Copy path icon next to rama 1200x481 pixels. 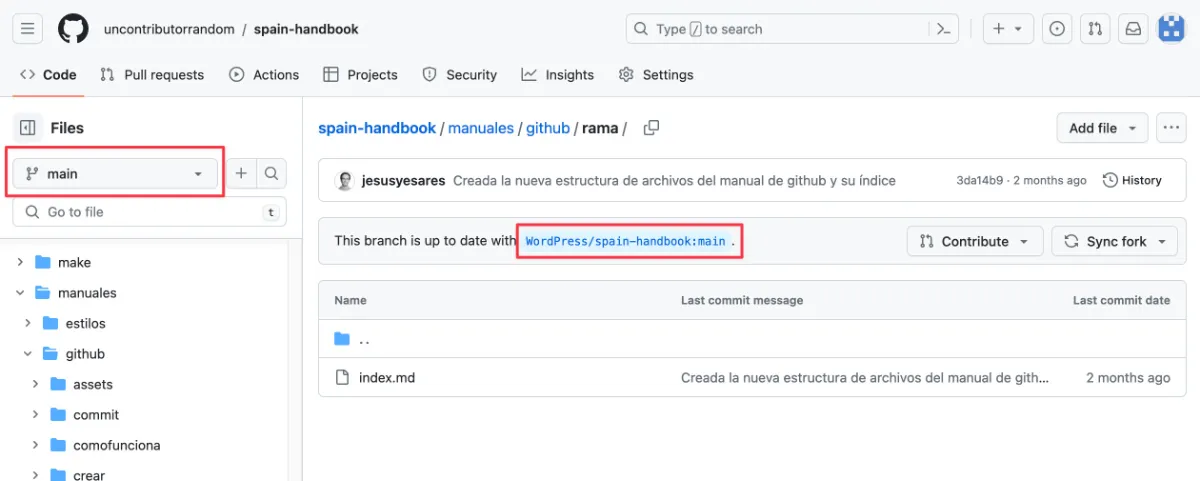[651, 128]
